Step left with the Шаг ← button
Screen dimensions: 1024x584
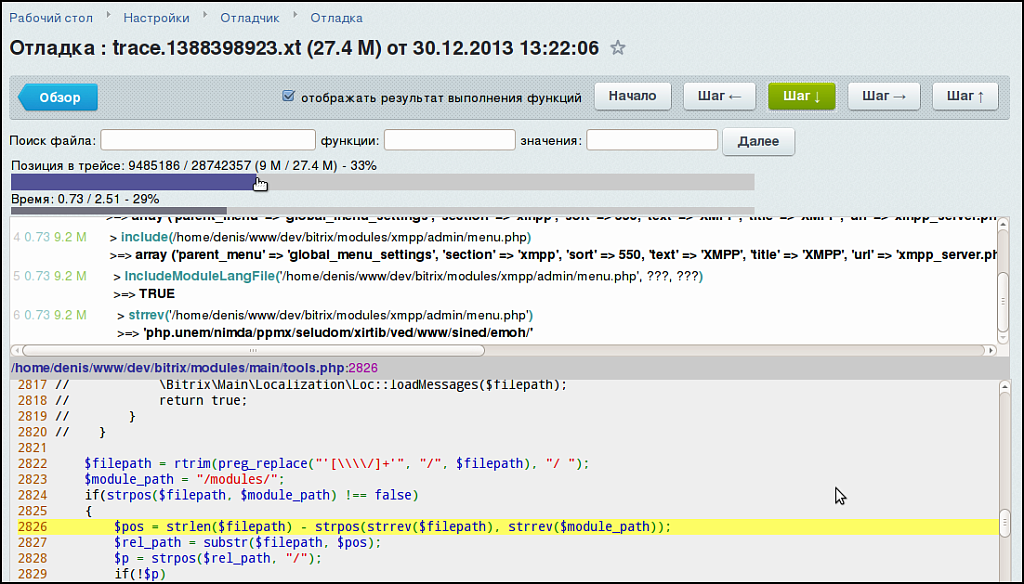[719, 96]
